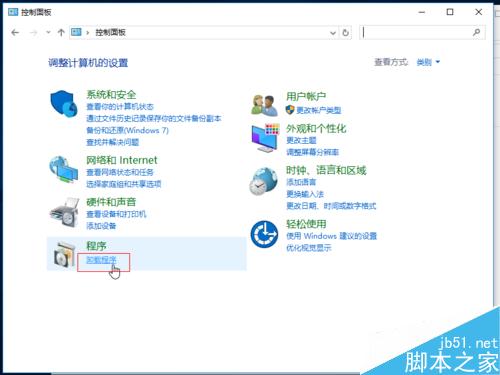Click 更改主题 link
This screenshot has height=375, width=500.
point(301,140)
